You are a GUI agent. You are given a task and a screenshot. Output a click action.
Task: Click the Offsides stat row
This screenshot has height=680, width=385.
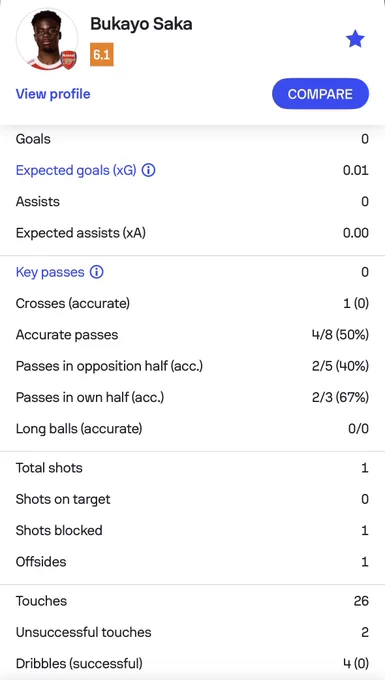pyautogui.click(x=192, y=562)
